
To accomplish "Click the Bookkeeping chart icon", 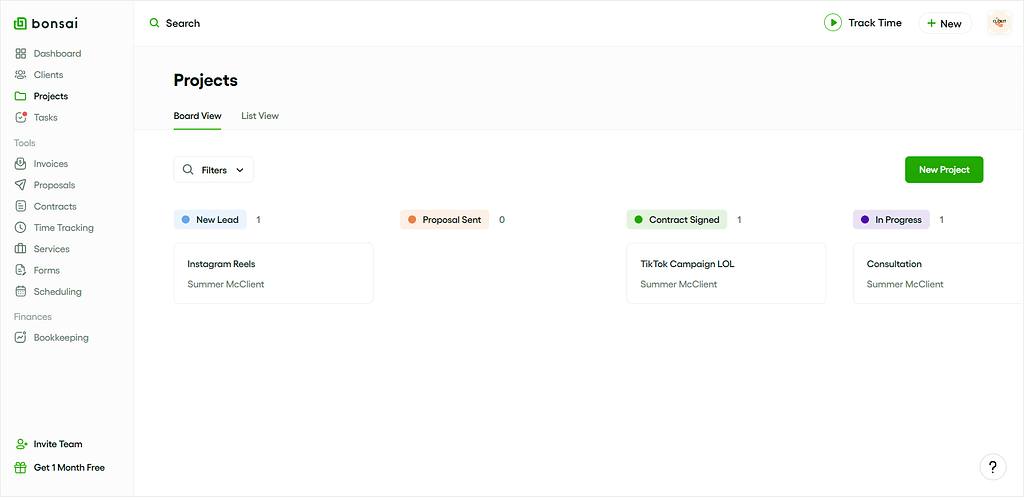I will [21, 338].
